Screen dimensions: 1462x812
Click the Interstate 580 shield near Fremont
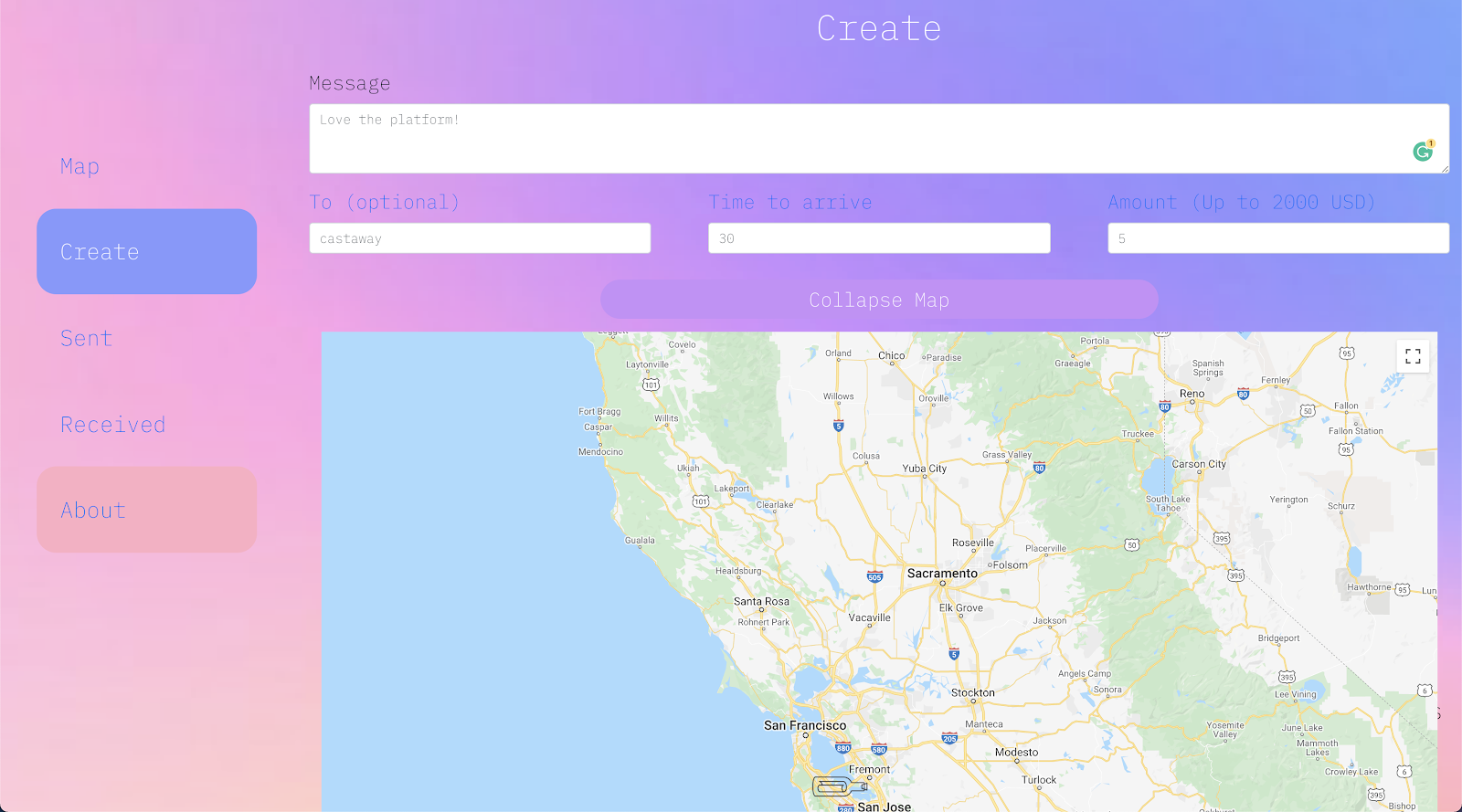878,750
